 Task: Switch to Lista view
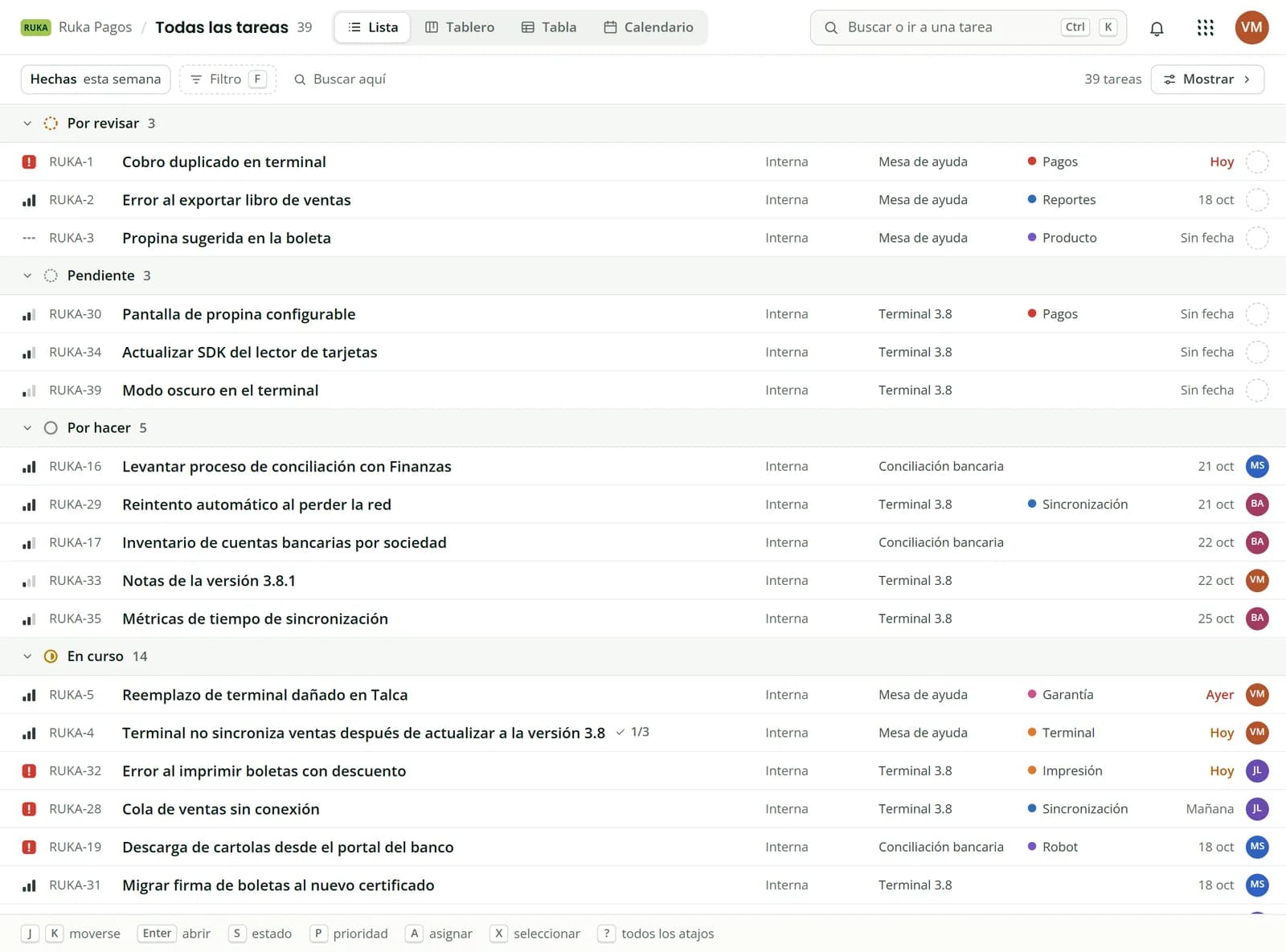point(372,27)
